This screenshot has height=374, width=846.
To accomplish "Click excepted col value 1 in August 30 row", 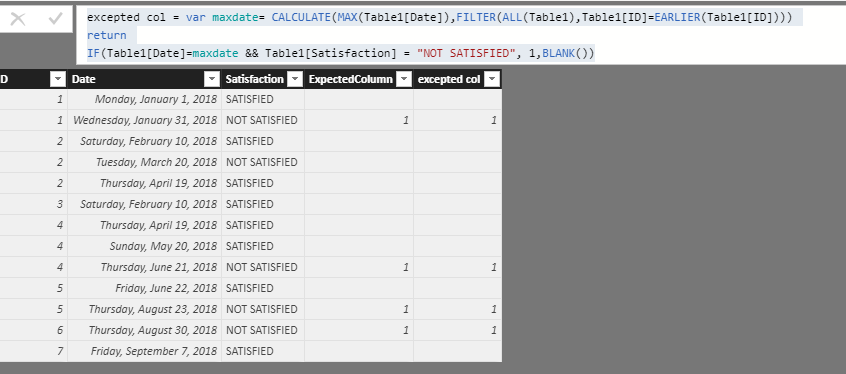I will point(494,331).
